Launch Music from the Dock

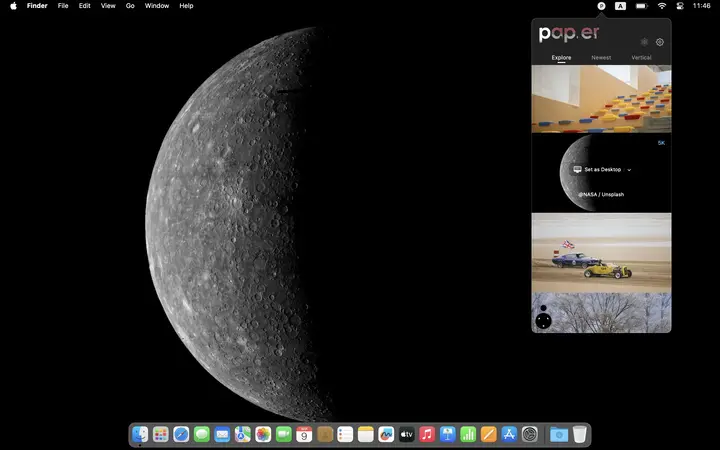427,434
